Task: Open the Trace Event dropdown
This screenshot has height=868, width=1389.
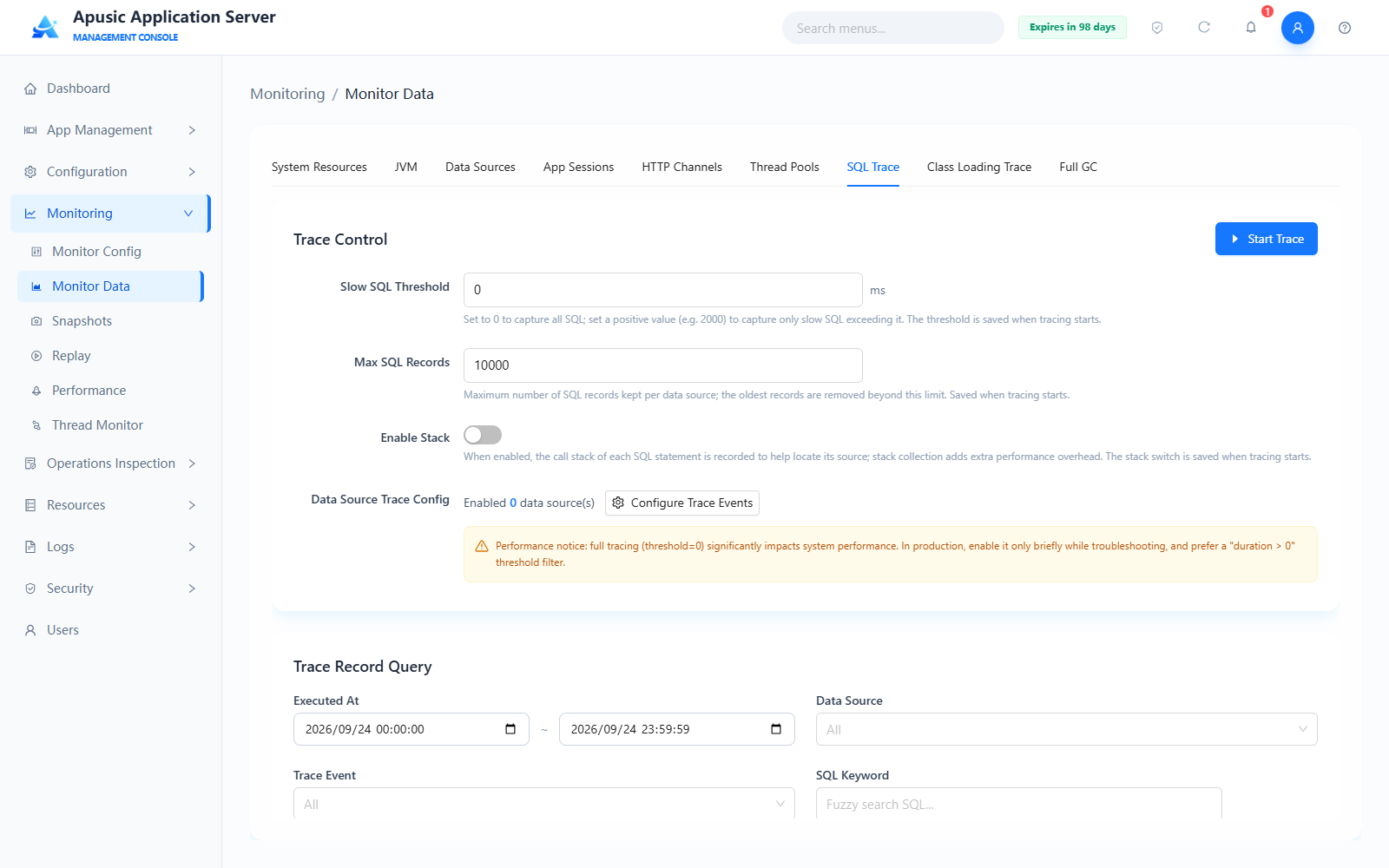Action: (x=543, y=804)
